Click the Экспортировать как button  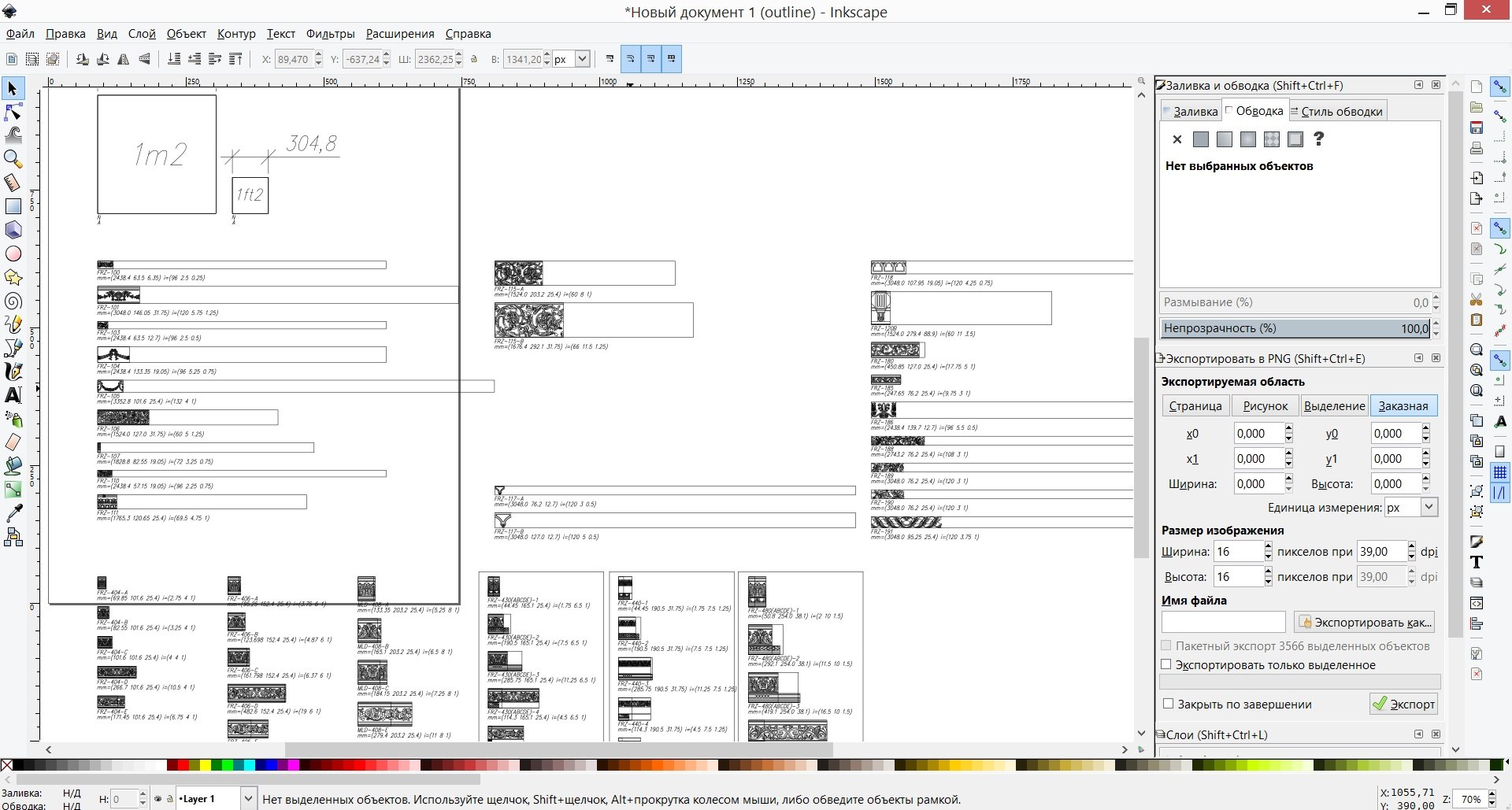(x=1364, y=622)
